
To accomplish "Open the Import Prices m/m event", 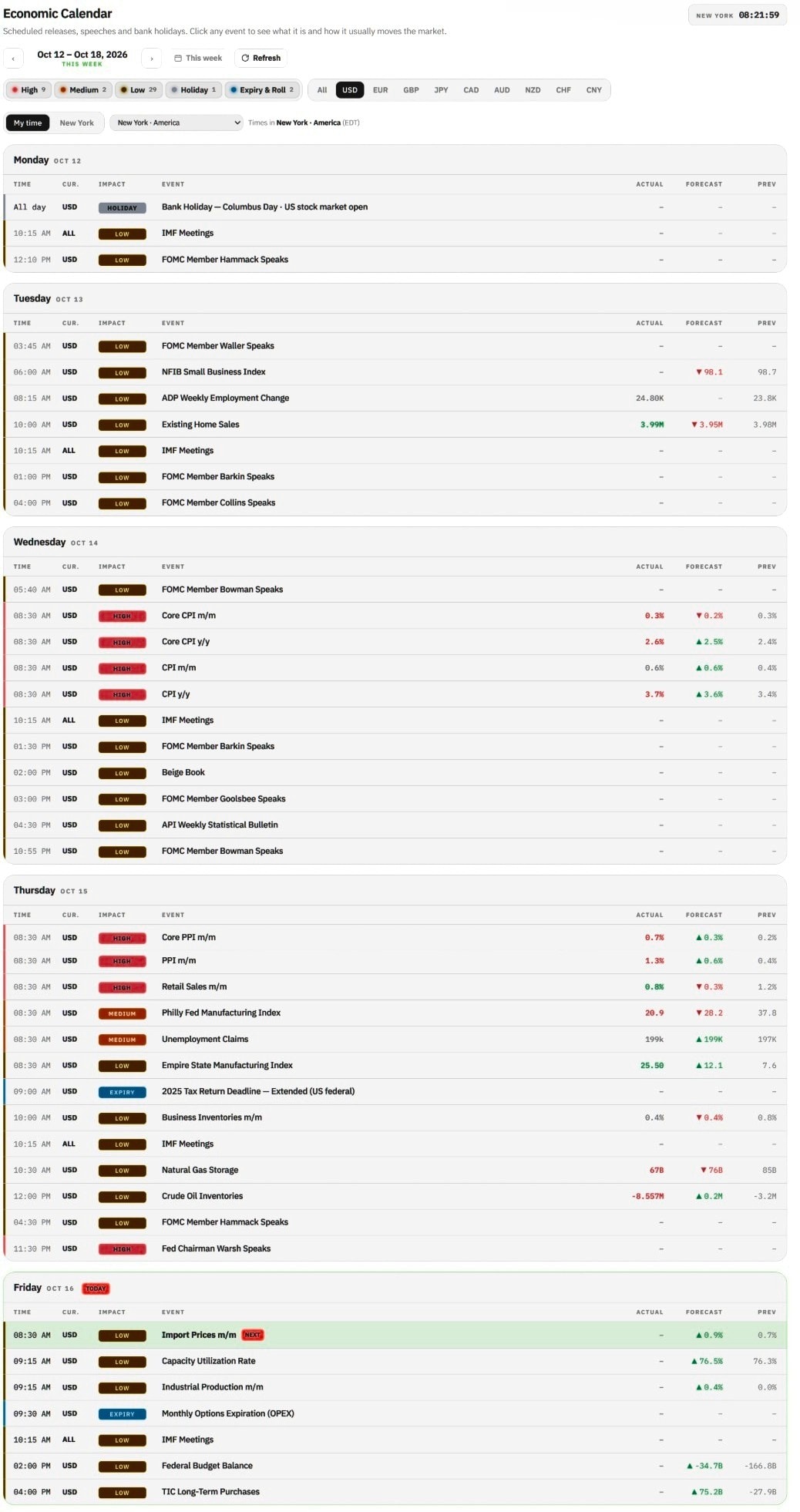I will point(395,1336).
